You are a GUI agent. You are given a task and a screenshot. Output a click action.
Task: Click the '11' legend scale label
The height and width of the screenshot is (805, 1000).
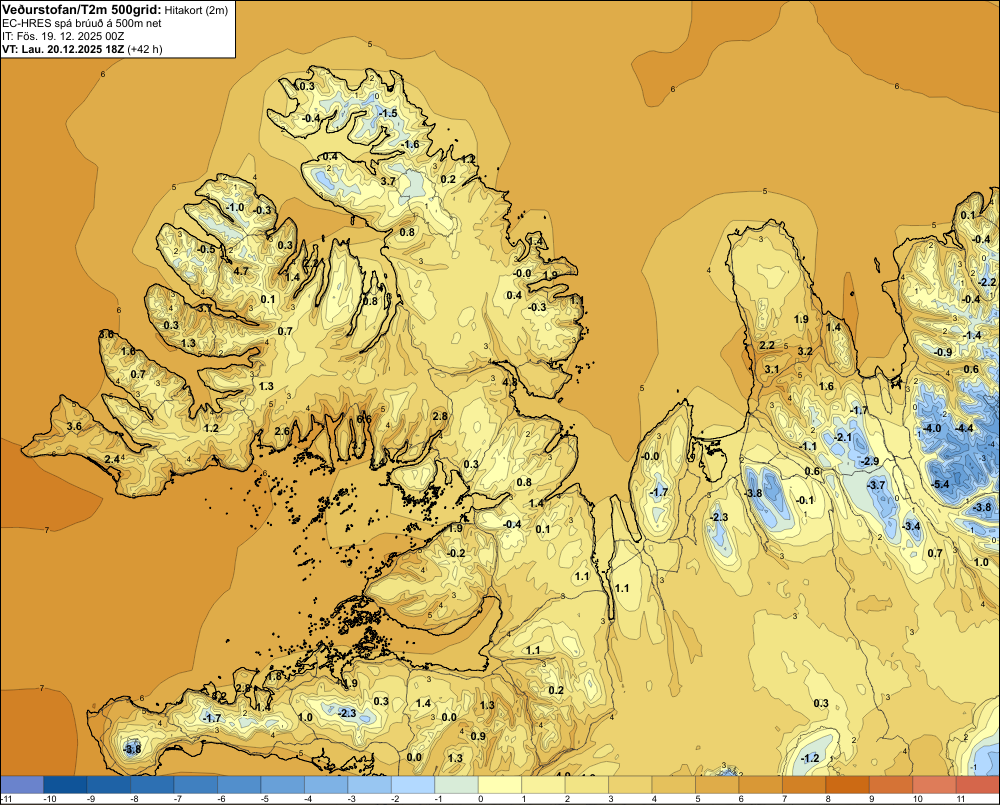[x=960, y=799]
